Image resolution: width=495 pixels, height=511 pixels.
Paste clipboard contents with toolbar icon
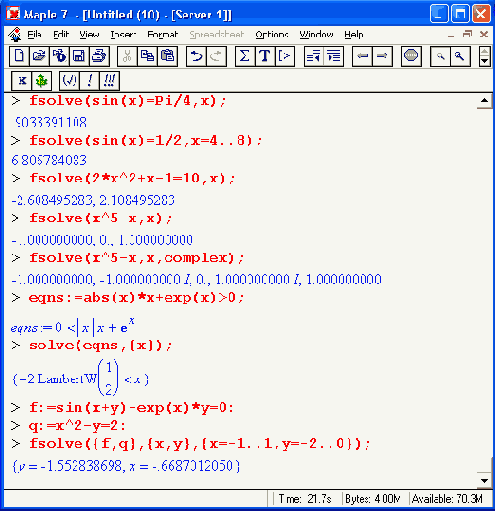(167, 56)
